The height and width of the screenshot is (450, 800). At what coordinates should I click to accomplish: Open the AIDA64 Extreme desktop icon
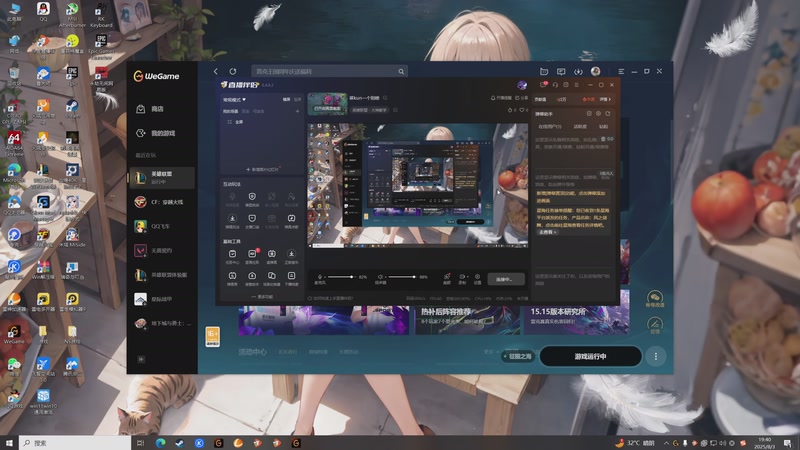pos(14,143)
